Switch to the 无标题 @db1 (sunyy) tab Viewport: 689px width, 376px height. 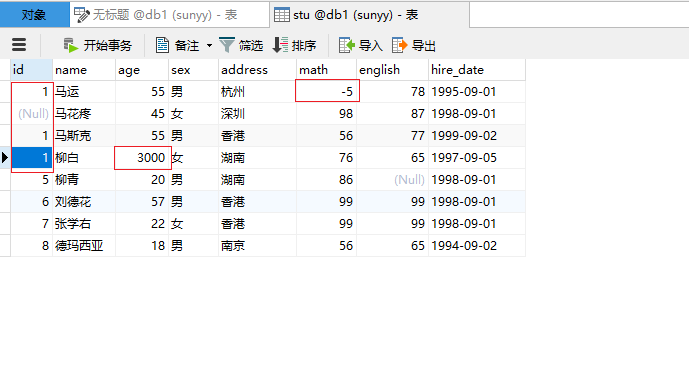pyautogui.click(x=169, y=14)
